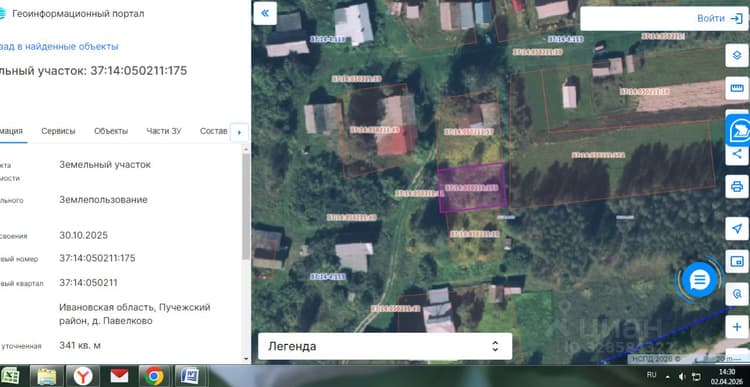Click the scrollbar down arrow in info panel
The width and height of the screenshot is (750, 387).
click(x=245, y=358)
